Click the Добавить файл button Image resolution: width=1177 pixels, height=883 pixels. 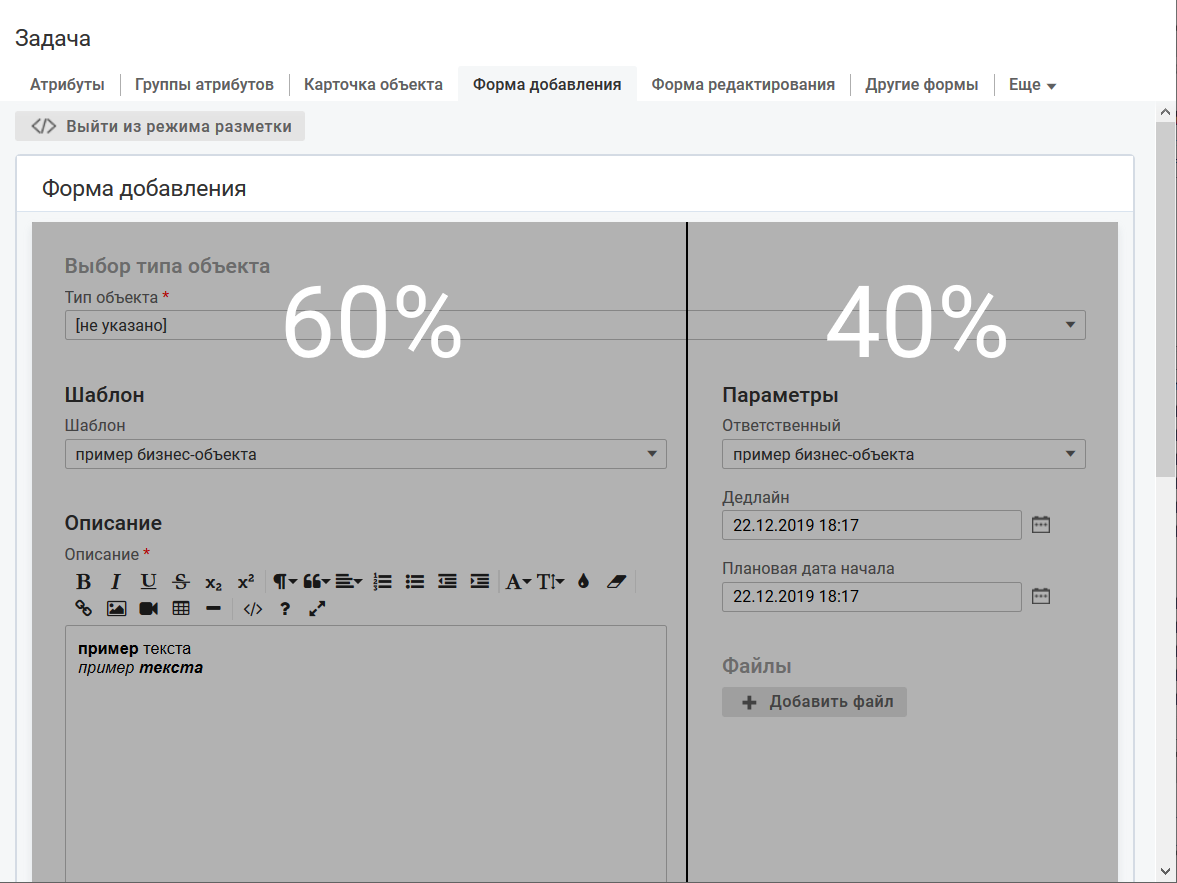coord(814,702)
